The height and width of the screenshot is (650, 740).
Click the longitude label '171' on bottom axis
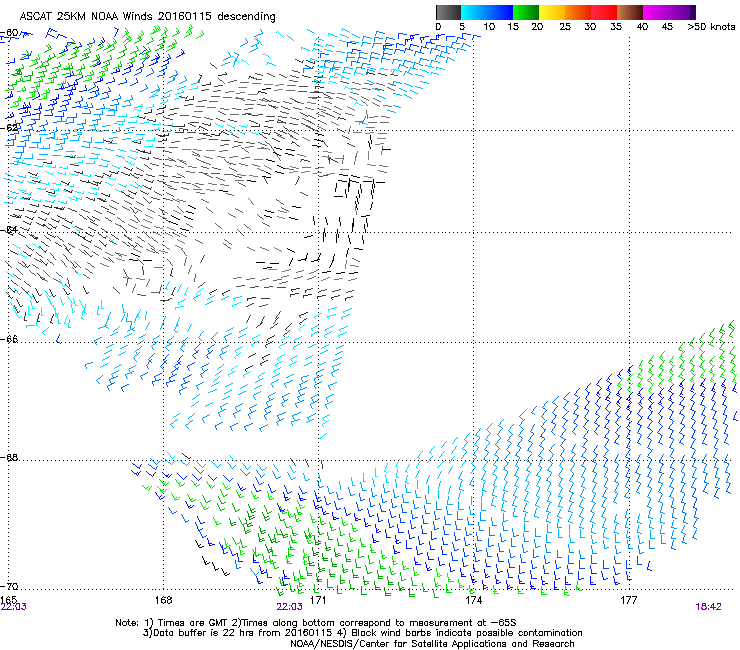tap(318, 600)
